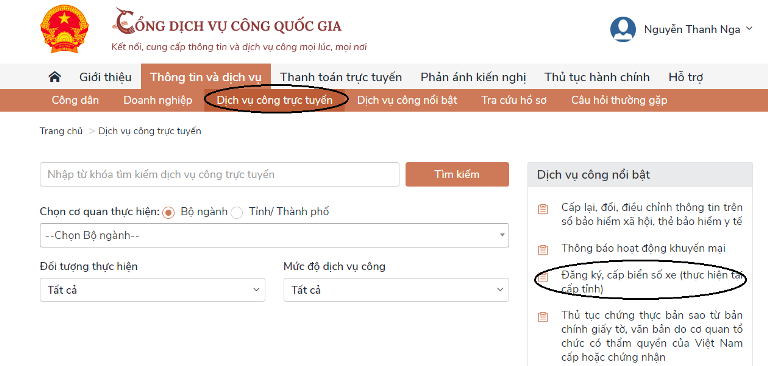Click the national emblem logo
The height and width of the screenshot is (366, 768).
[x=65, y=29]
